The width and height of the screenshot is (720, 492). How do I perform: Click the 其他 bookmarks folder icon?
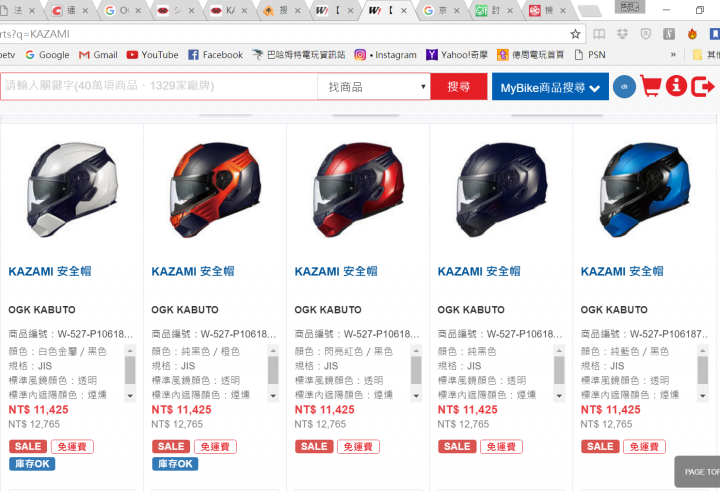point(697,55)
